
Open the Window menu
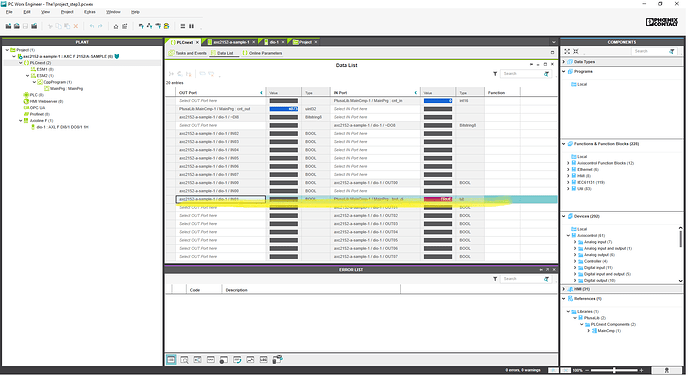click(113, 12)
